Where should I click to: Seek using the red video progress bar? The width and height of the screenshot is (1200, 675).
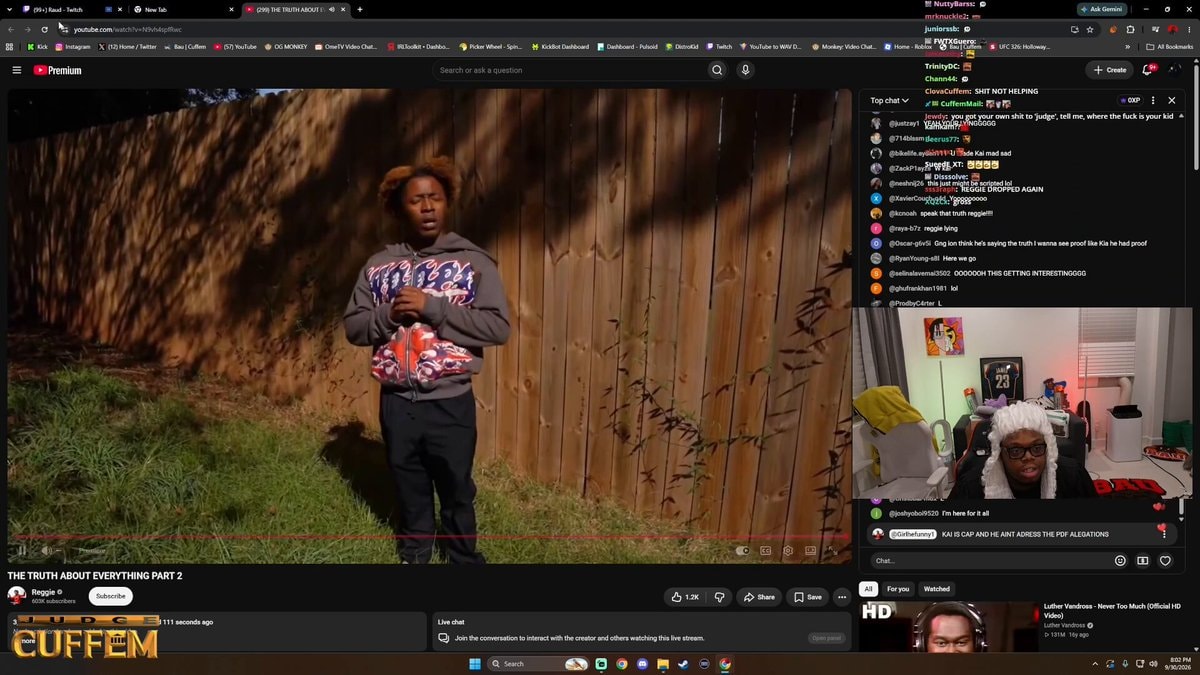430,537
